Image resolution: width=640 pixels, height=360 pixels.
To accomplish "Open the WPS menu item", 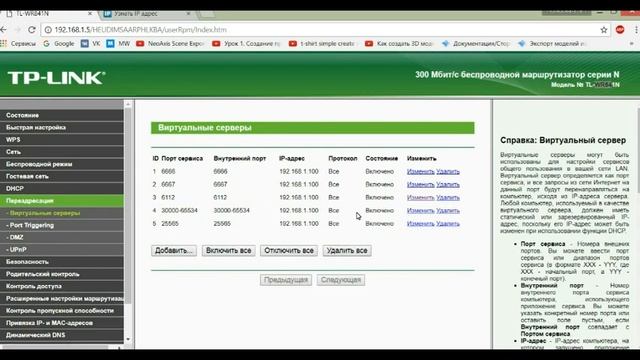I will pos(62,140).
